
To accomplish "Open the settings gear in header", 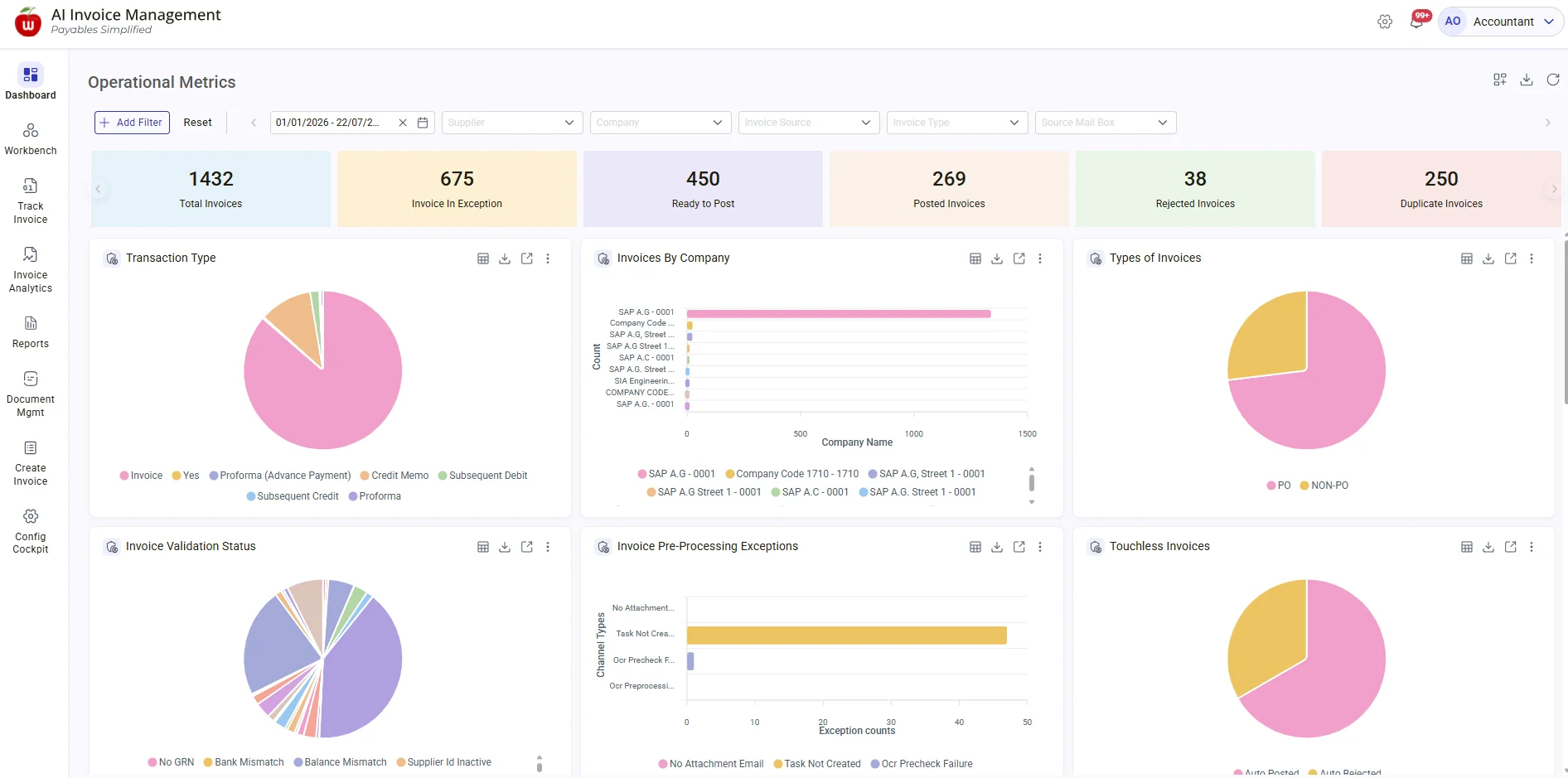I will click(1385, 22).
